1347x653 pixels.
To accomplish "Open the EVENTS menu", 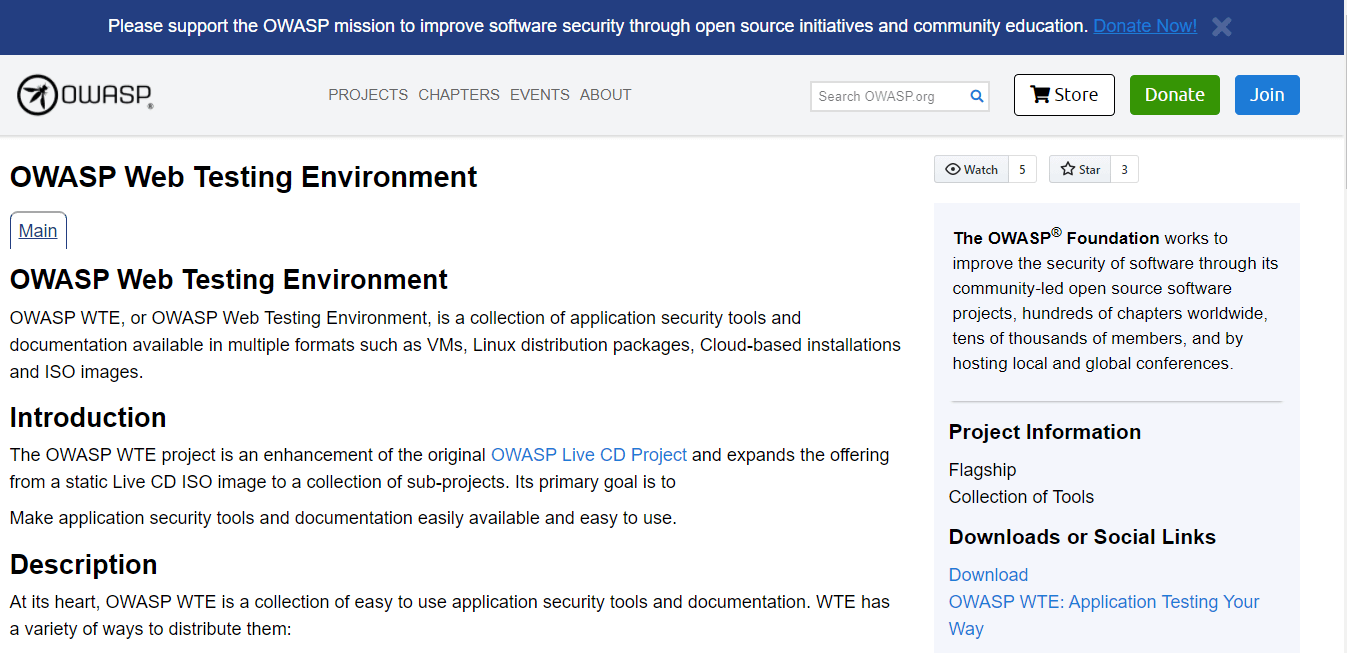I will pyautogui.click(x=540, y=95).
